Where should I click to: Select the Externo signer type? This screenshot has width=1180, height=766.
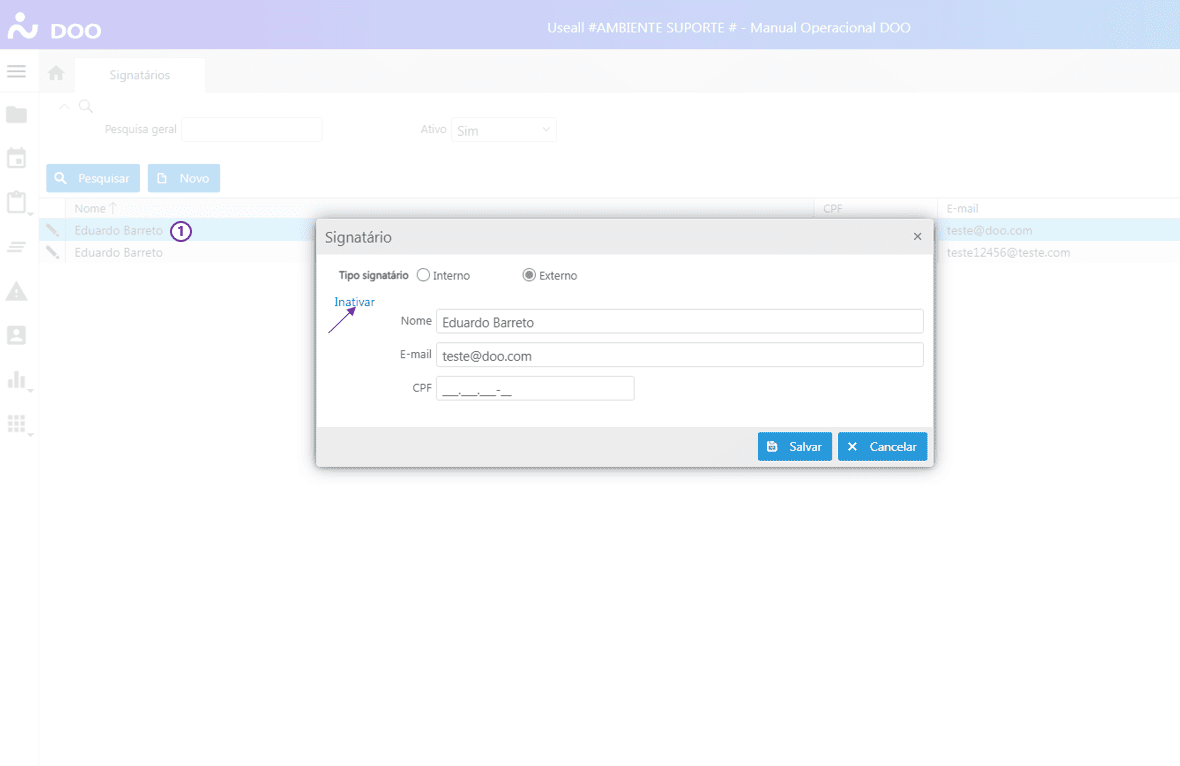tap(529, 275)
